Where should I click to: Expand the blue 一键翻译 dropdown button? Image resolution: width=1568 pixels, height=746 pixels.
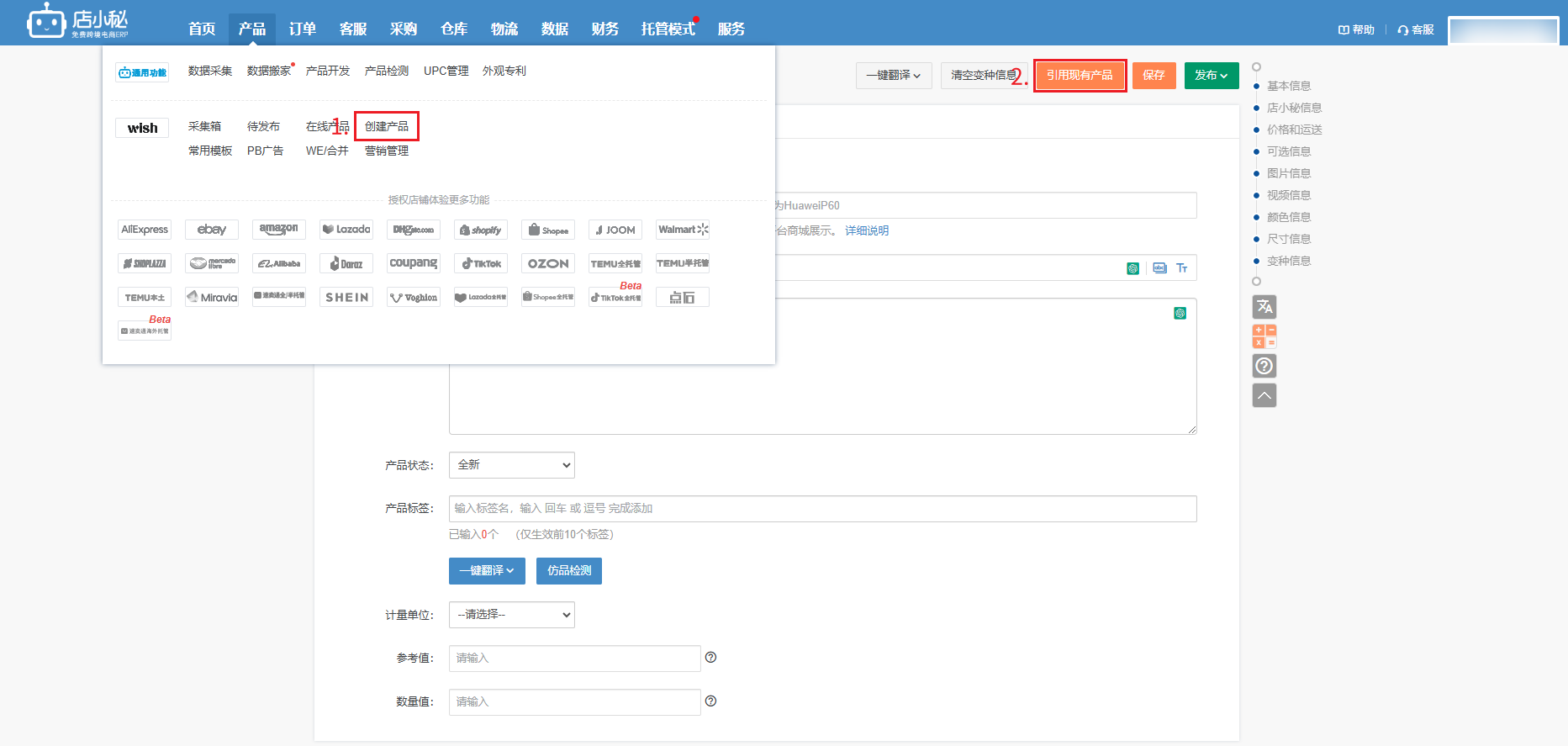pos(487,571)
